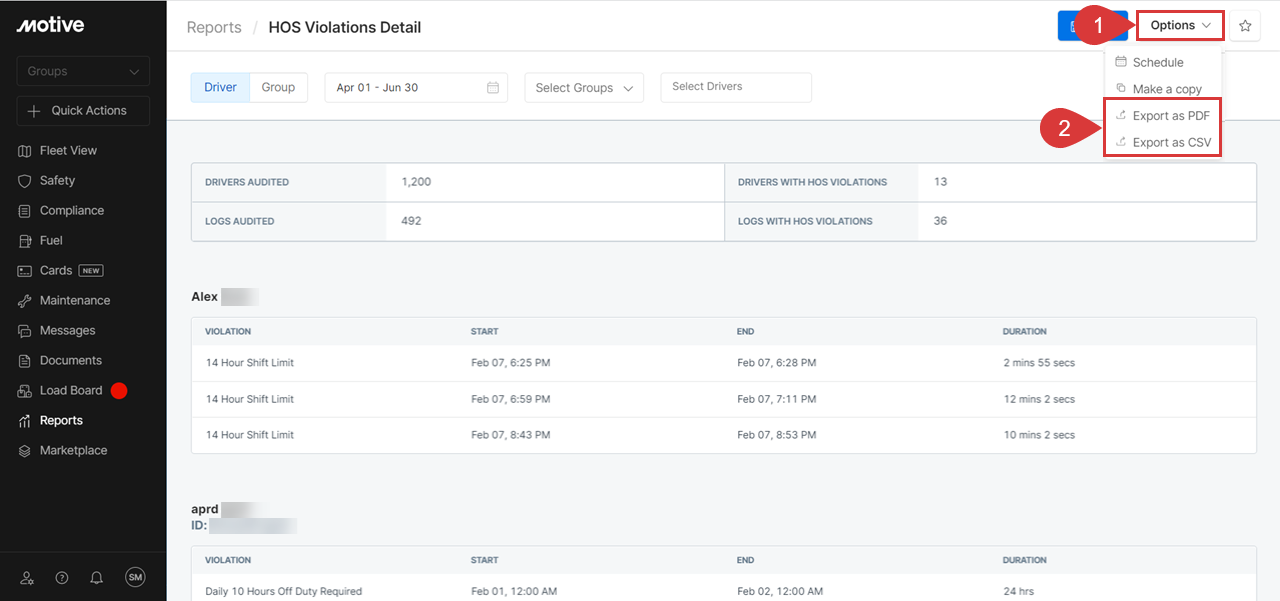Switch view to Driver
Viewport: 1280px width, 601px height.
pos(220,87)
